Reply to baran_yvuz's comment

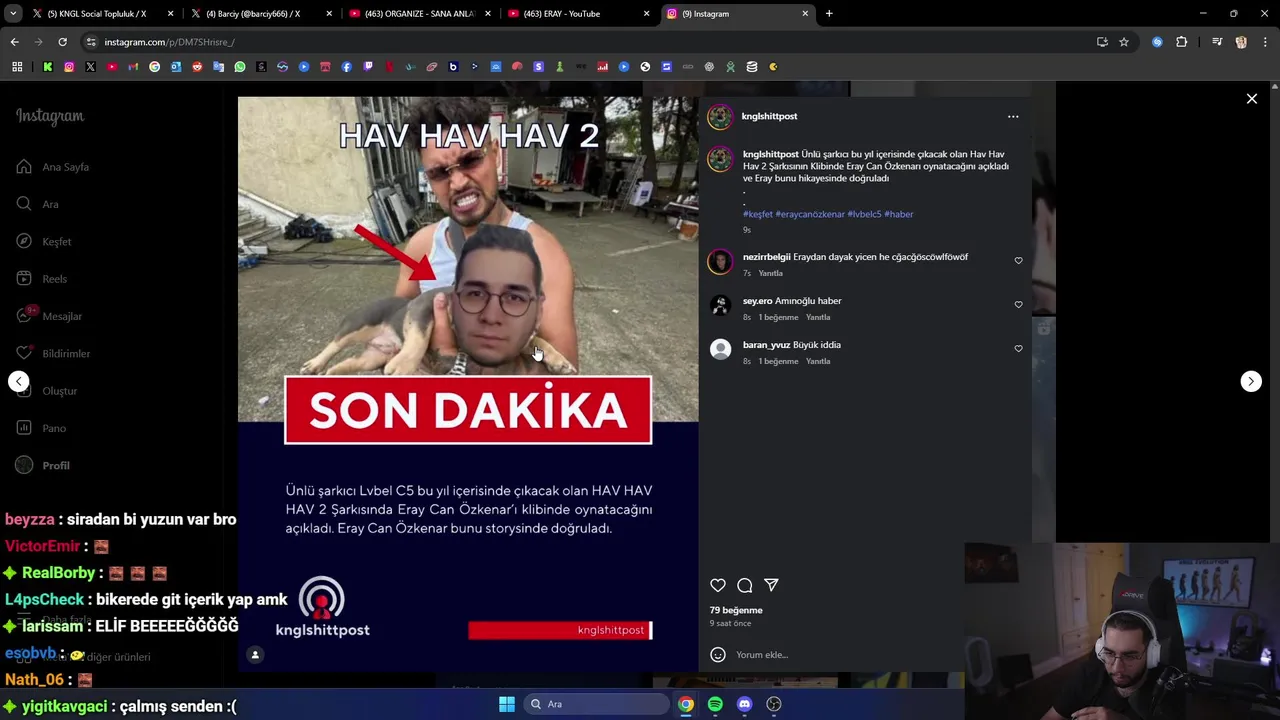[818, 361]
